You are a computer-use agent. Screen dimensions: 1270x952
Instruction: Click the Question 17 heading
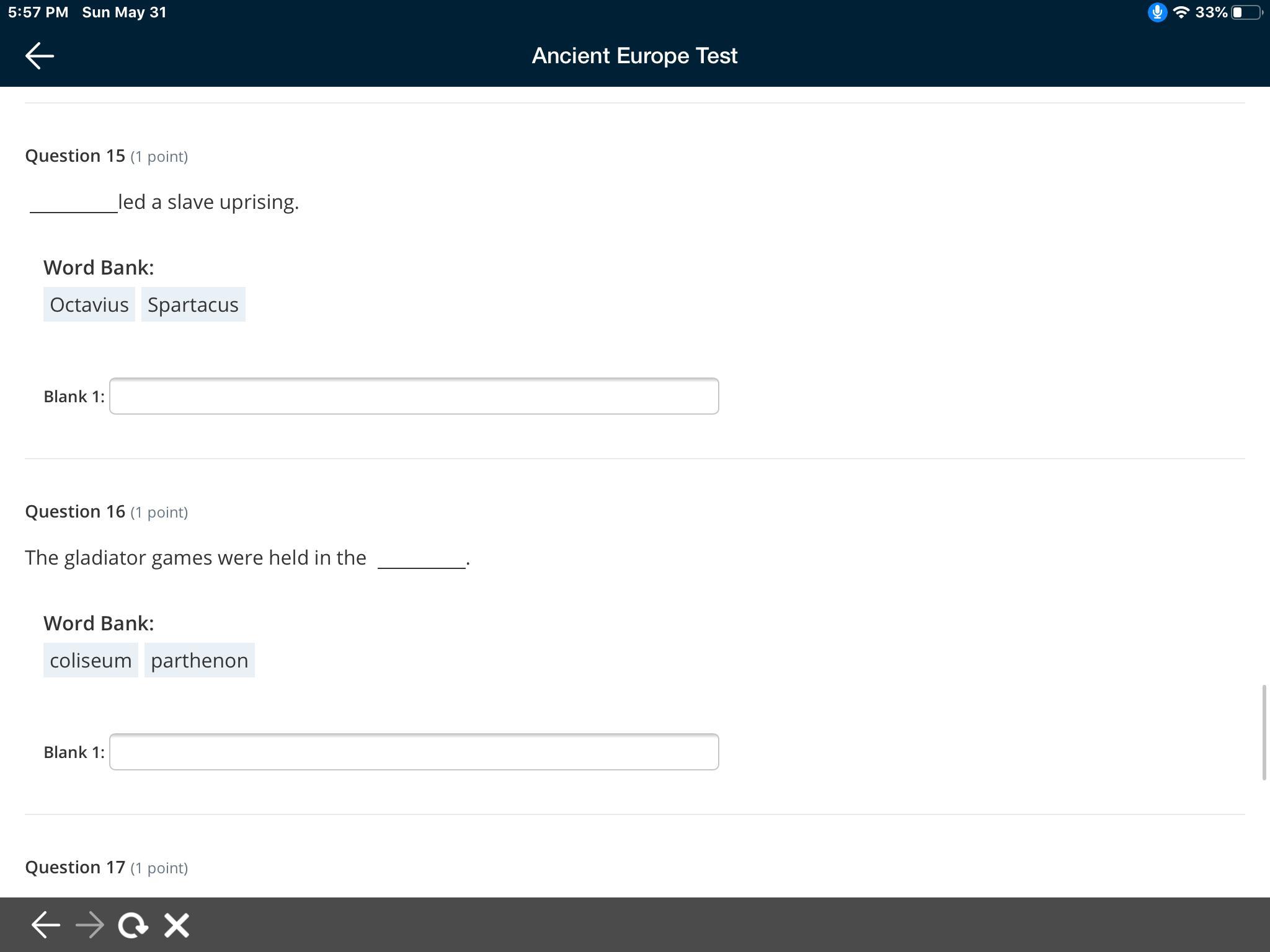(x=75, y=867)
